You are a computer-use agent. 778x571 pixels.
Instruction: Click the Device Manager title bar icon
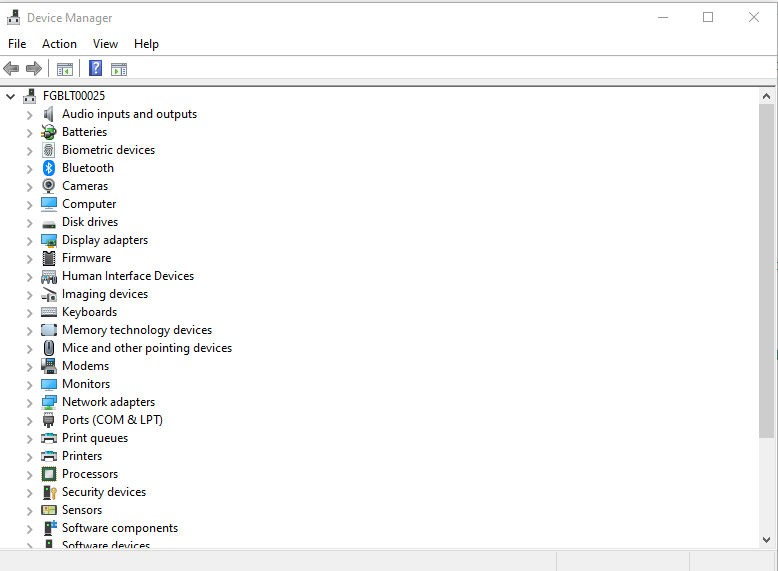coord(13,17)
